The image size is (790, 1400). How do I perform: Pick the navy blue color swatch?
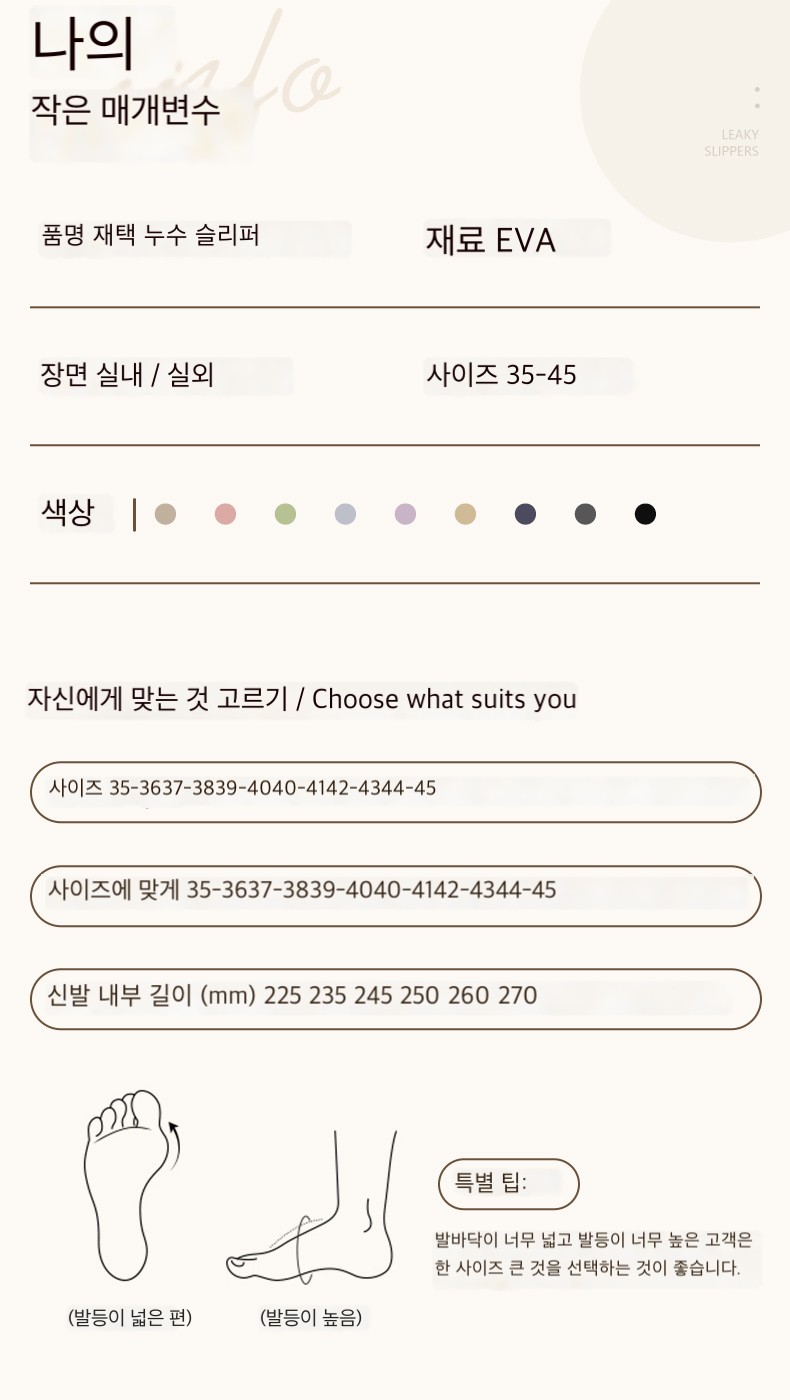pos(525,514)
